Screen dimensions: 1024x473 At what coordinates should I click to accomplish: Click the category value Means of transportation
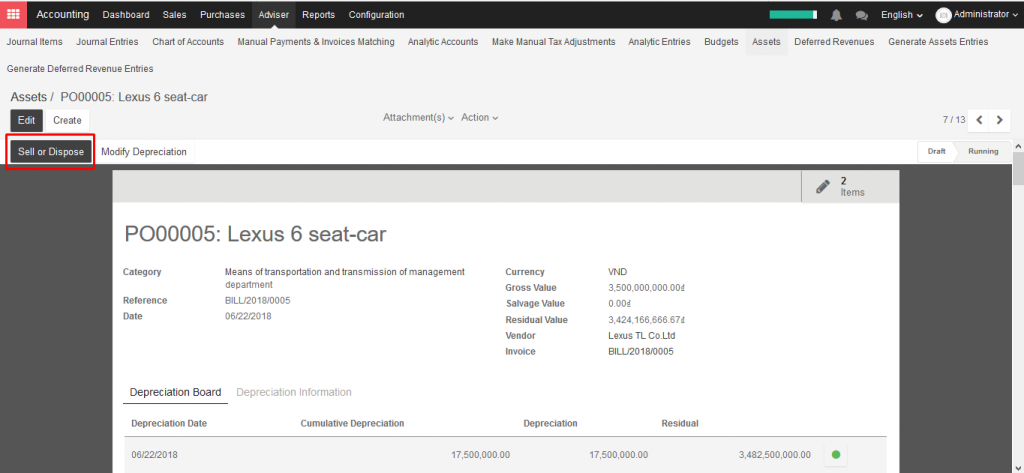pos(345,278)
